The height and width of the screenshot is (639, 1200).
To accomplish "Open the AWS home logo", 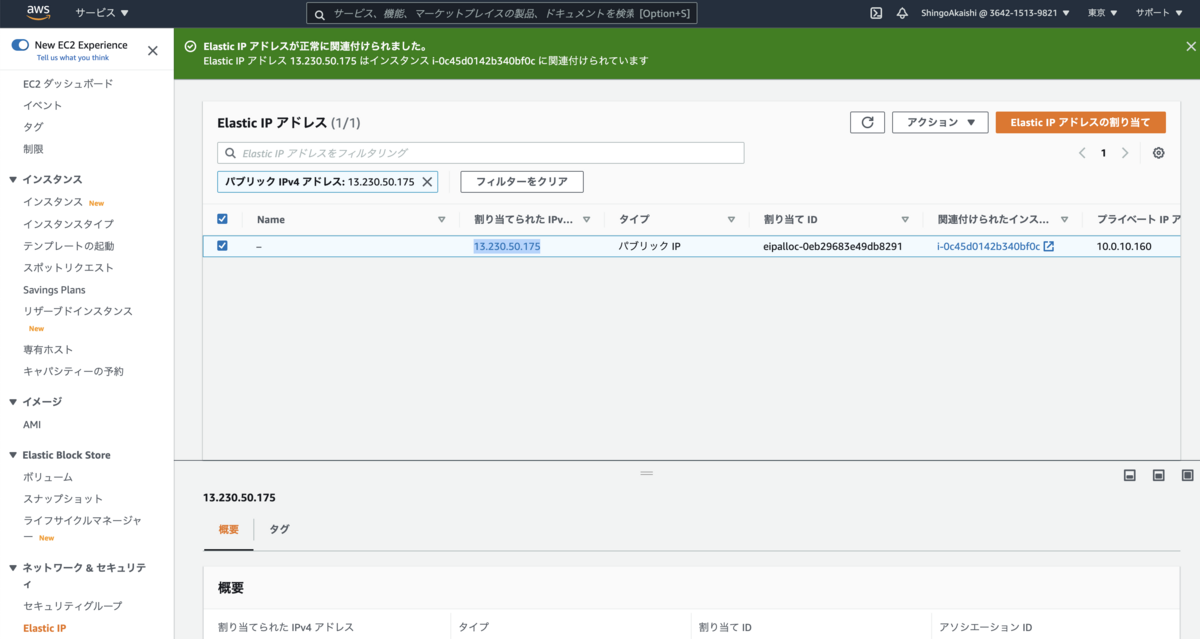I will tap(38, 13).
